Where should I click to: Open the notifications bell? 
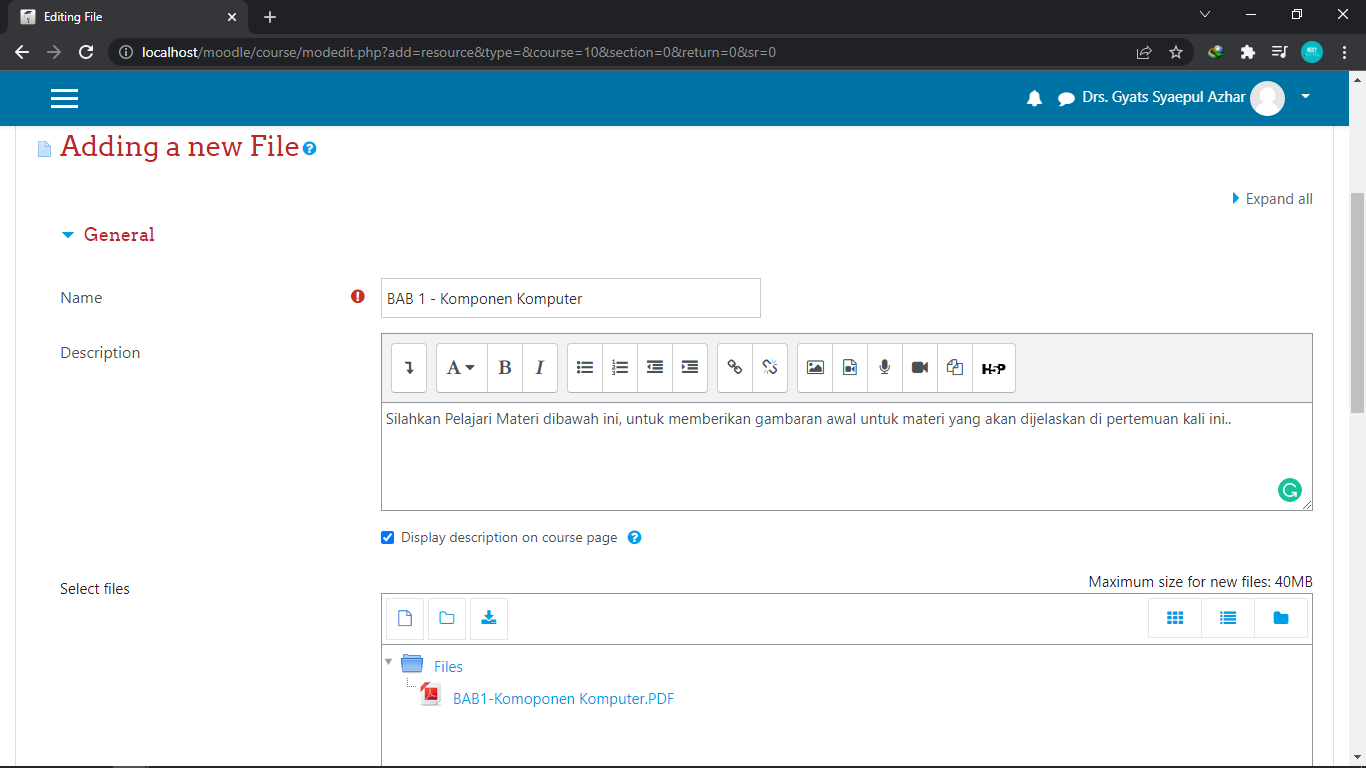[1035, 98]
